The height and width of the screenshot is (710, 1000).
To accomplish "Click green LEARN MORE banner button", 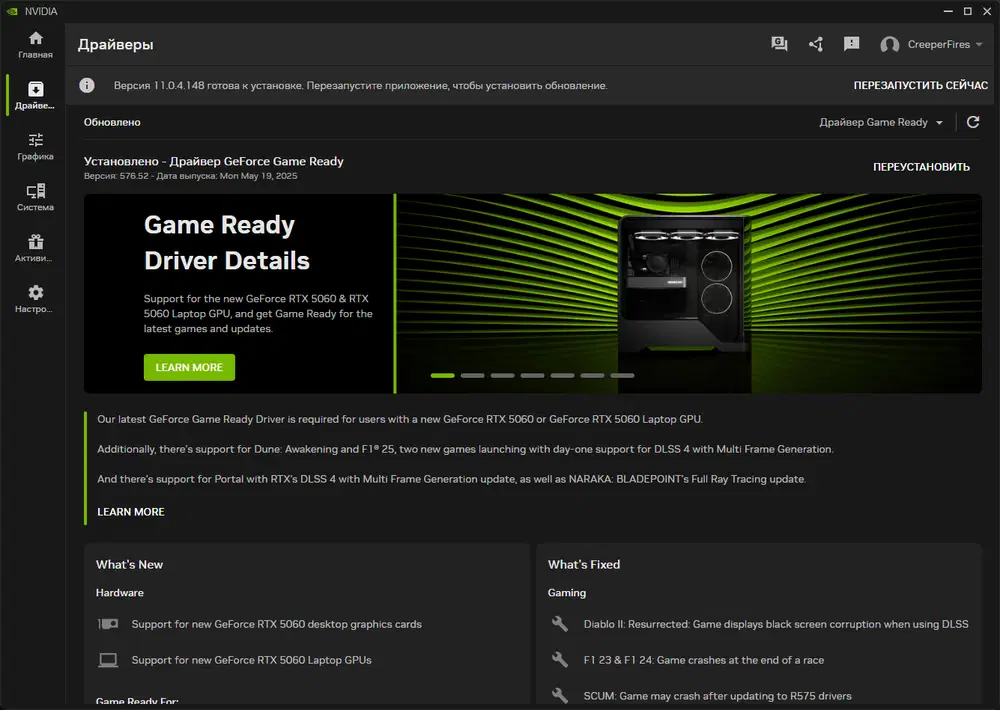I will click(189, 367).
